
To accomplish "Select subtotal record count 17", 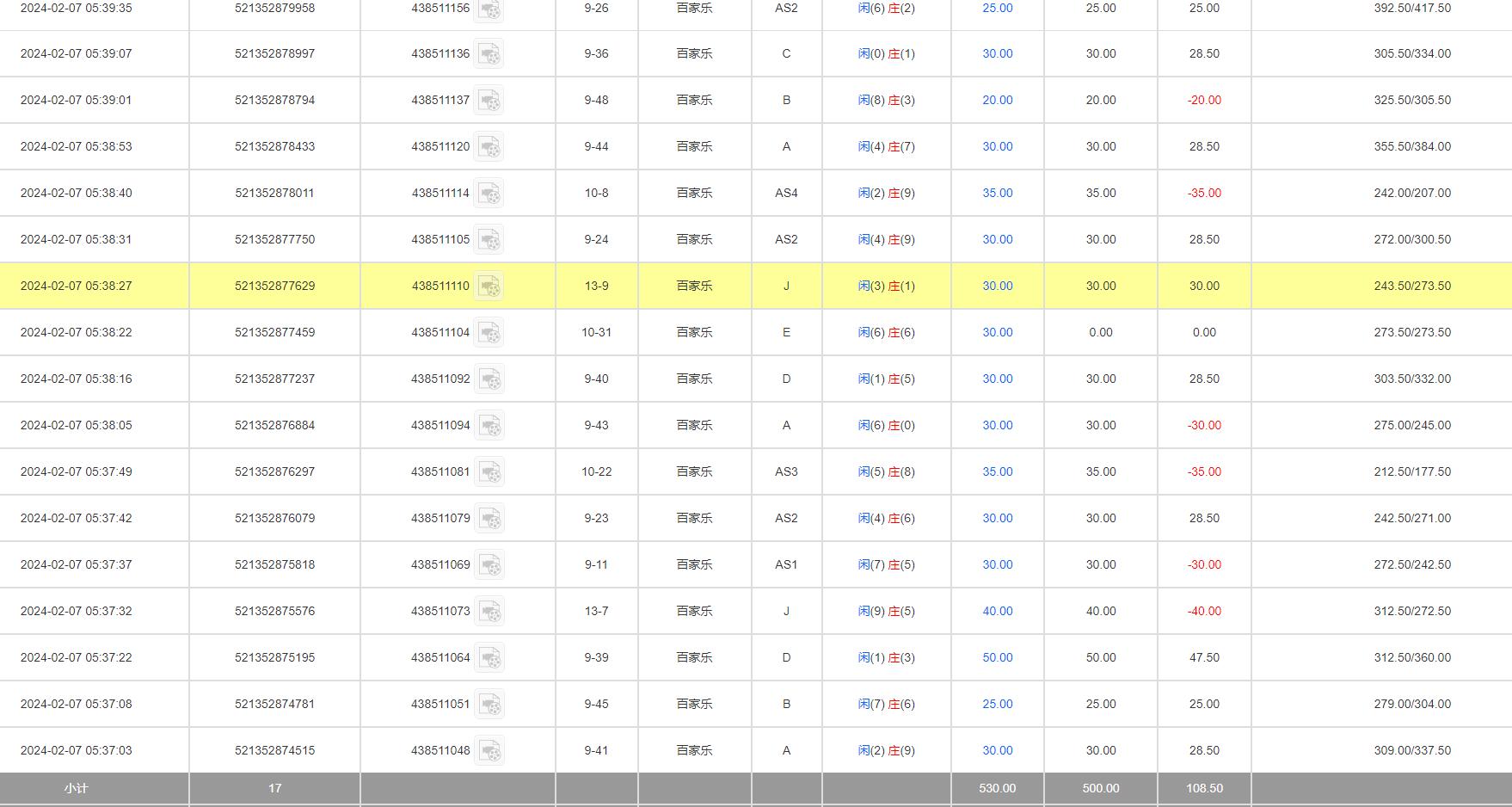I will point(274,788).
